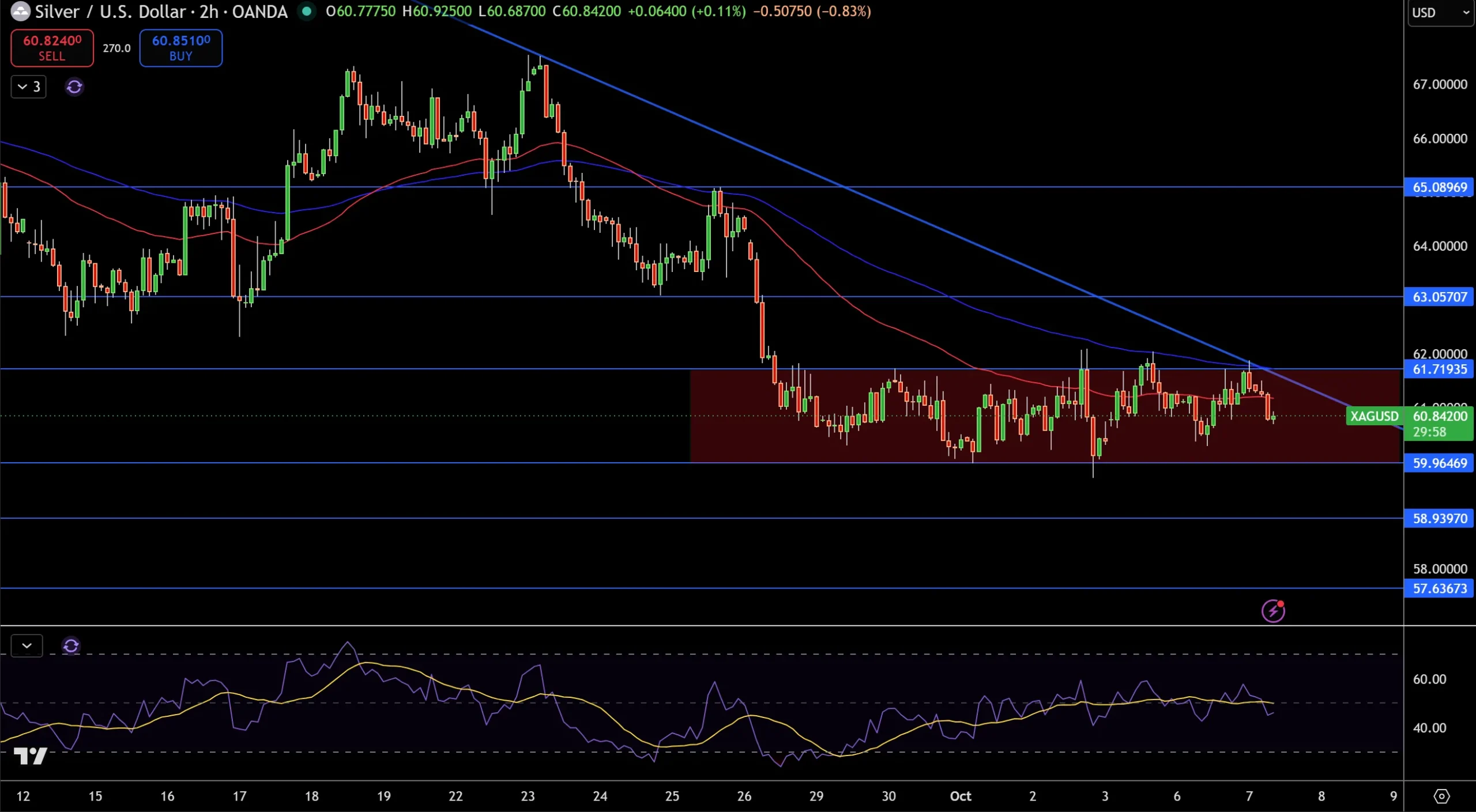Open the Silver / U.S. Dollar symbol title

point(161,11)
